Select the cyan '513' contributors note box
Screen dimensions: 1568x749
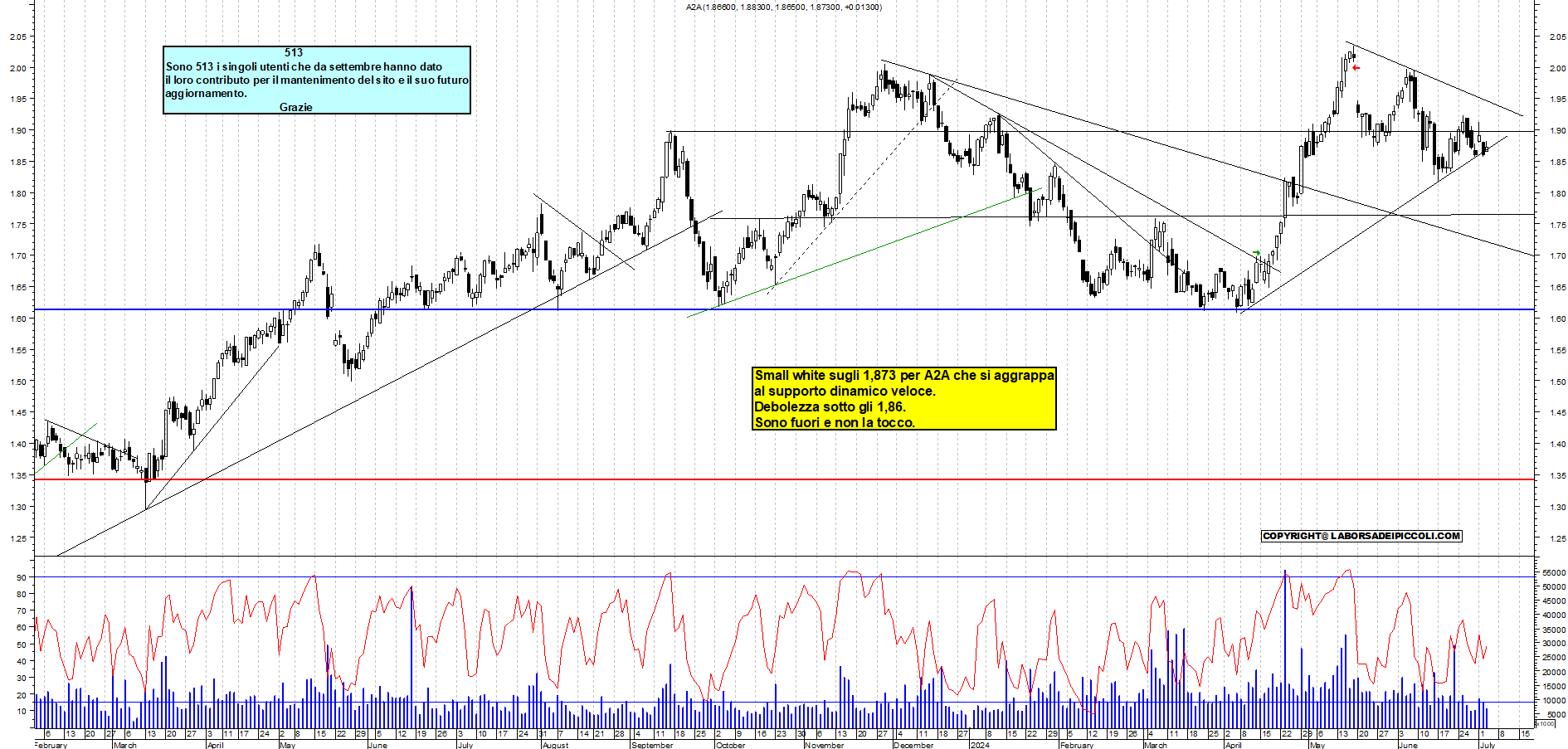(317, 80)
